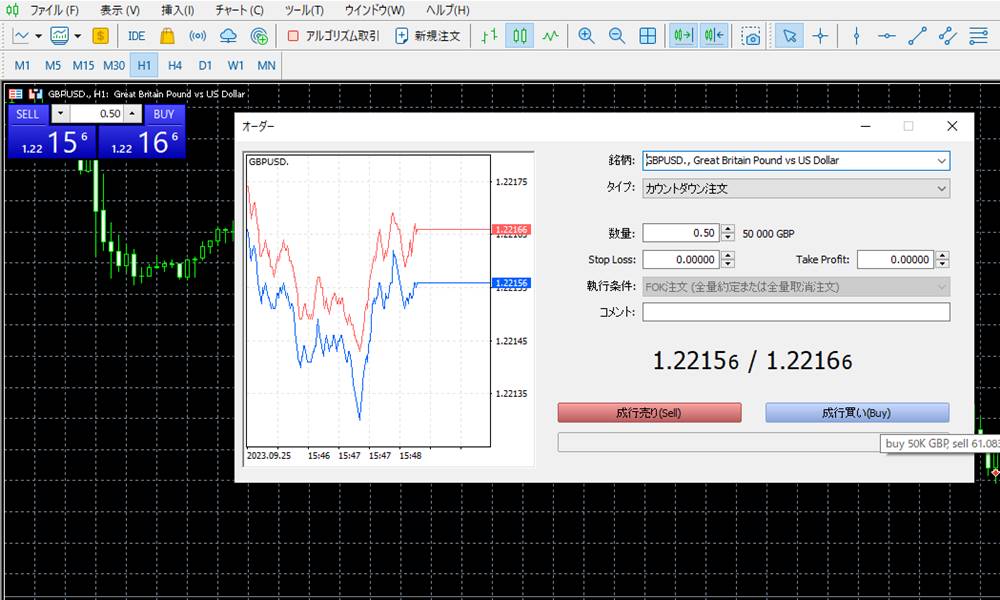Open the MetaEditor IDE
The width and height of the screenshot is (1000, 600).
tap(136, 36)
